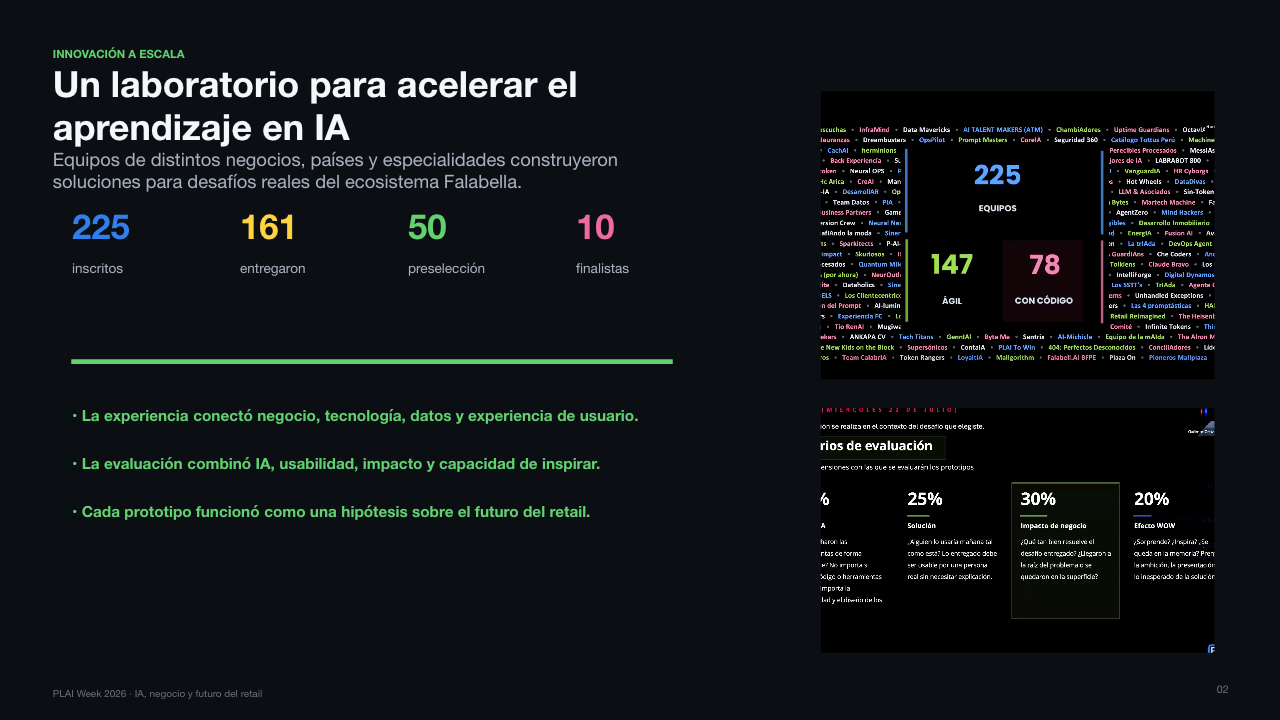Click the 'Efecto WOW' criterion label
1280x720 pixels.
pyautogui.click(x=1154, y=525)
